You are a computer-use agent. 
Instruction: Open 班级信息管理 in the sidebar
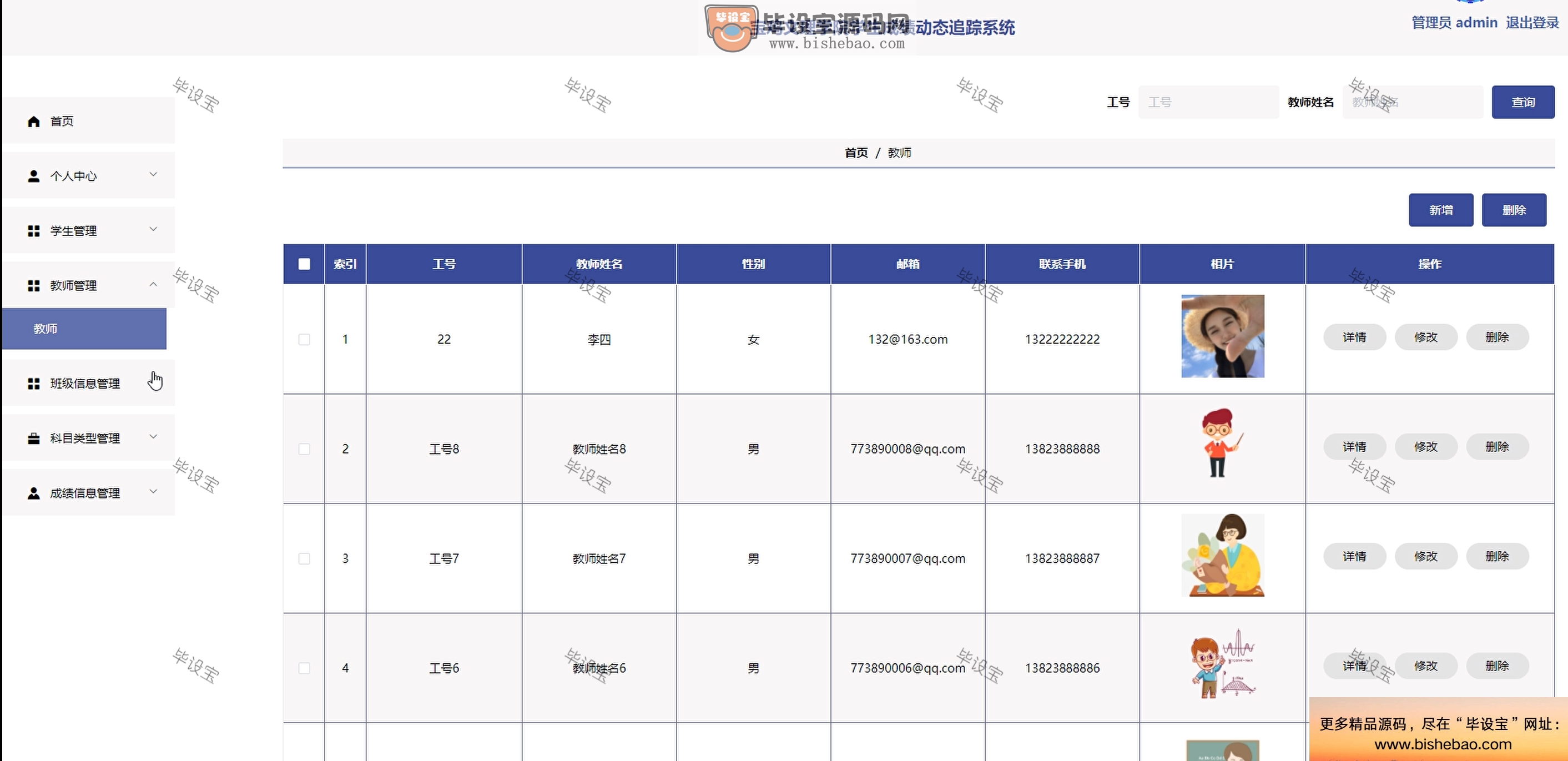point(88,384)
